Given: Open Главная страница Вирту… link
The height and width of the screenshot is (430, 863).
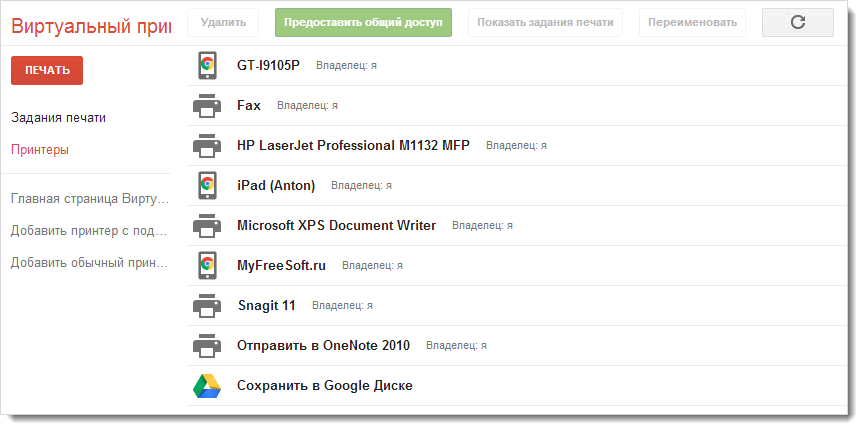Looking at the screenshot, I should 89,199.
